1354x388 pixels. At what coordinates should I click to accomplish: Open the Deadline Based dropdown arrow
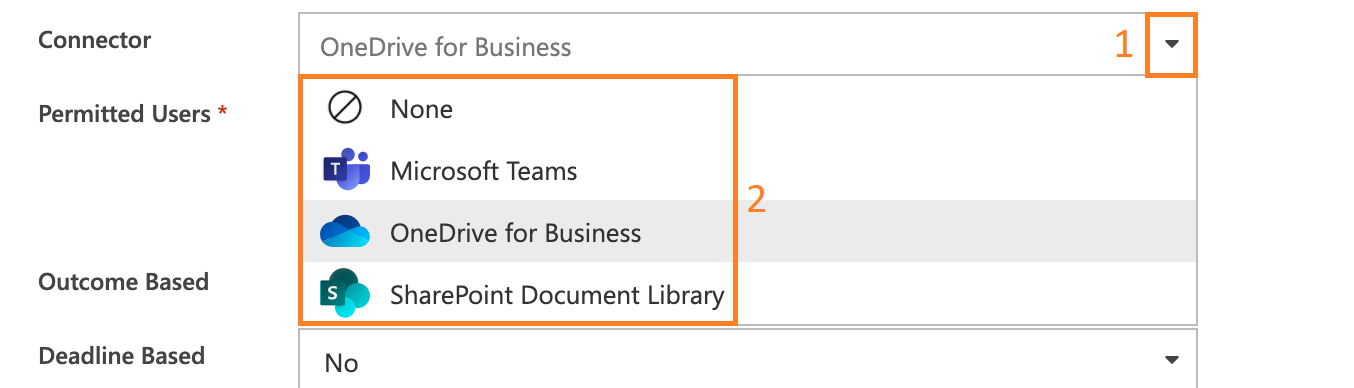point(1172,360)
